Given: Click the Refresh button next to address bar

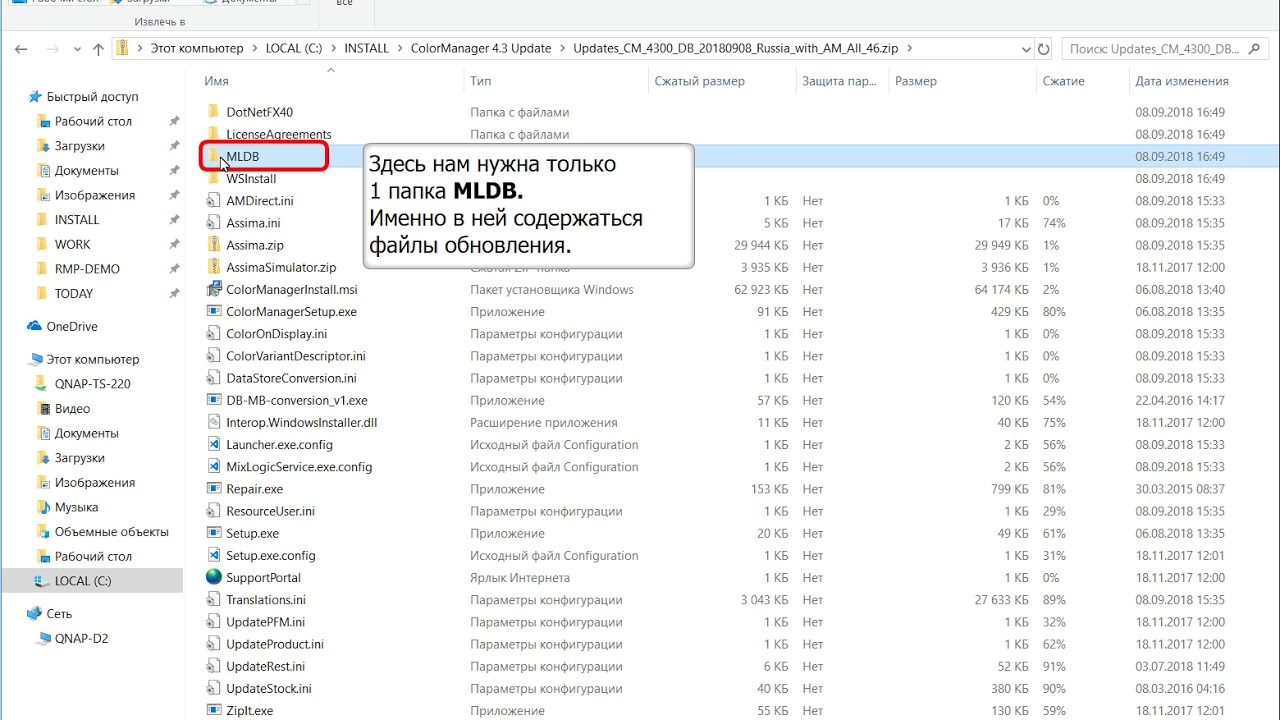Looking at the screenshot, I should pos(1044,48).
